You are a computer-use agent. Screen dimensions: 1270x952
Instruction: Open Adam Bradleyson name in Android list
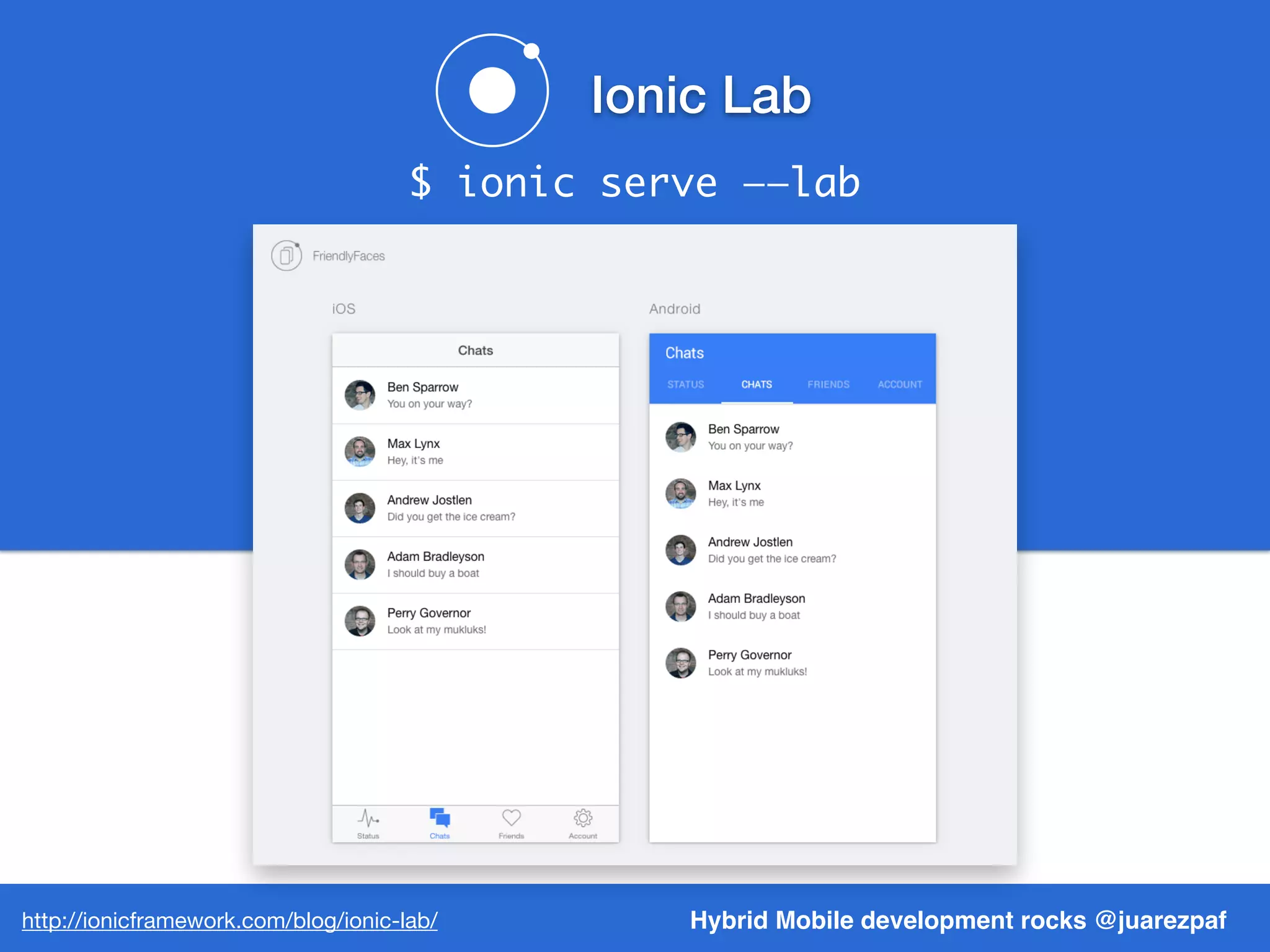pos(757,599)
